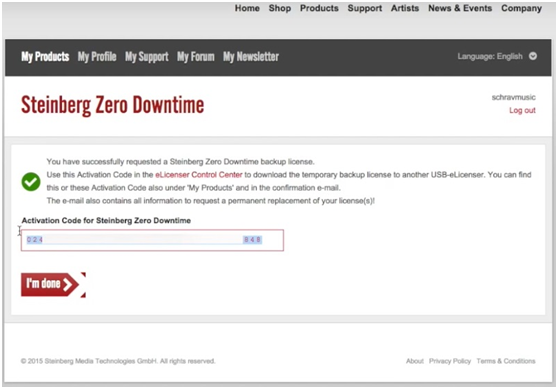Viewport: 558px width, 389px height.
Task: Click the green success checkmark icon
Action: click(x=31, y=182)
